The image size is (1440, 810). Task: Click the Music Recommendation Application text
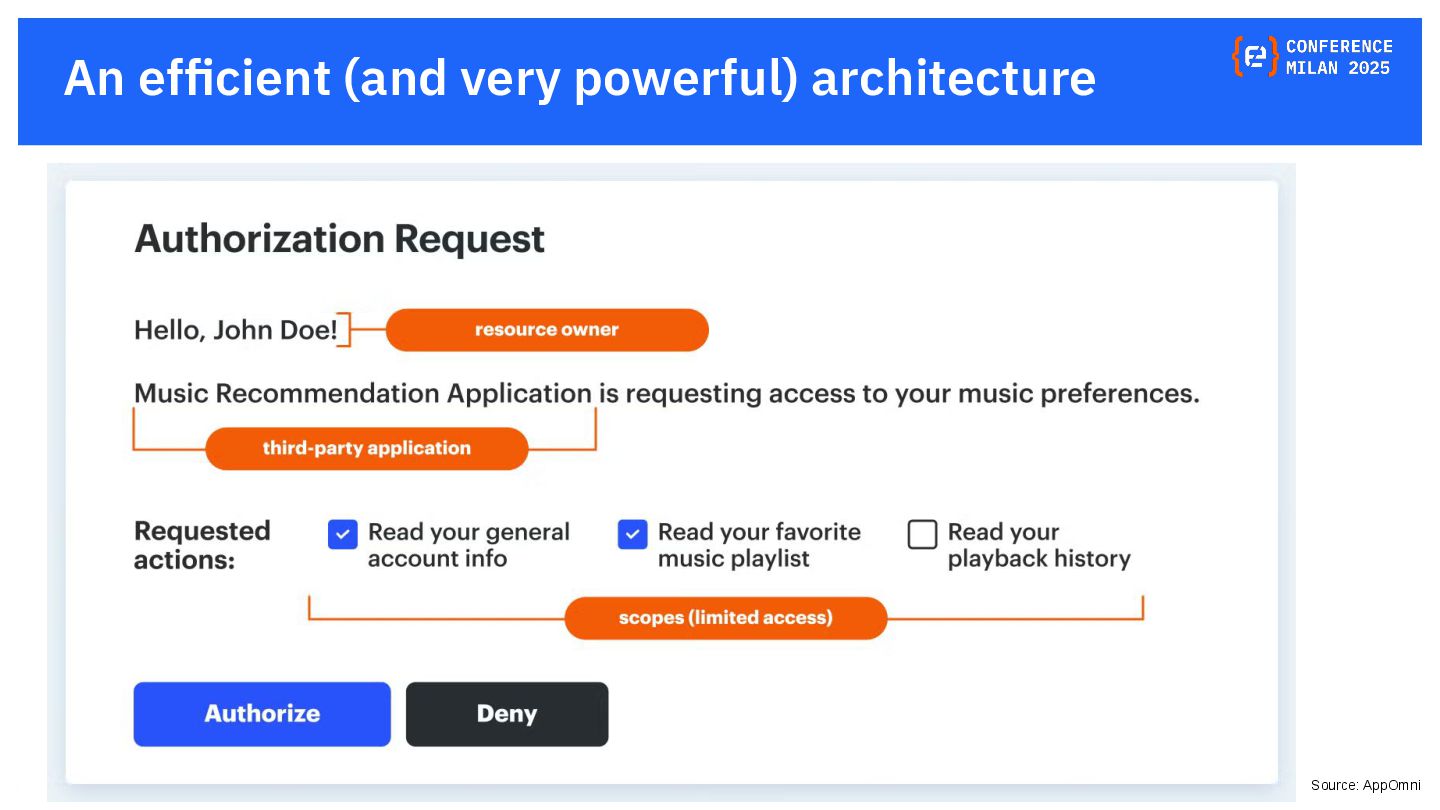point(362,393)
